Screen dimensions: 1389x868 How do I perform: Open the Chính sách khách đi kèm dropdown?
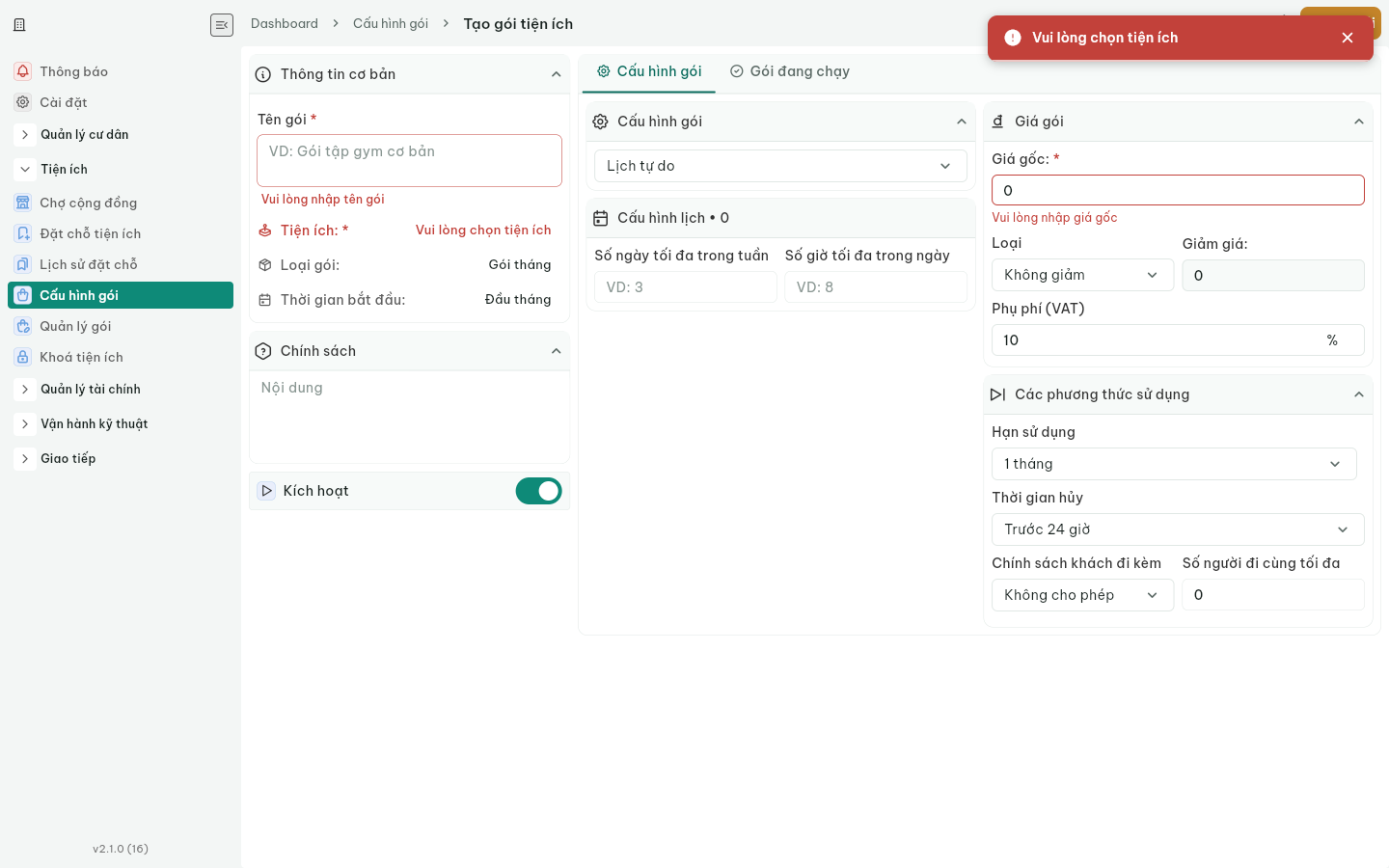pyautogui.click(x=1082, y=595)
